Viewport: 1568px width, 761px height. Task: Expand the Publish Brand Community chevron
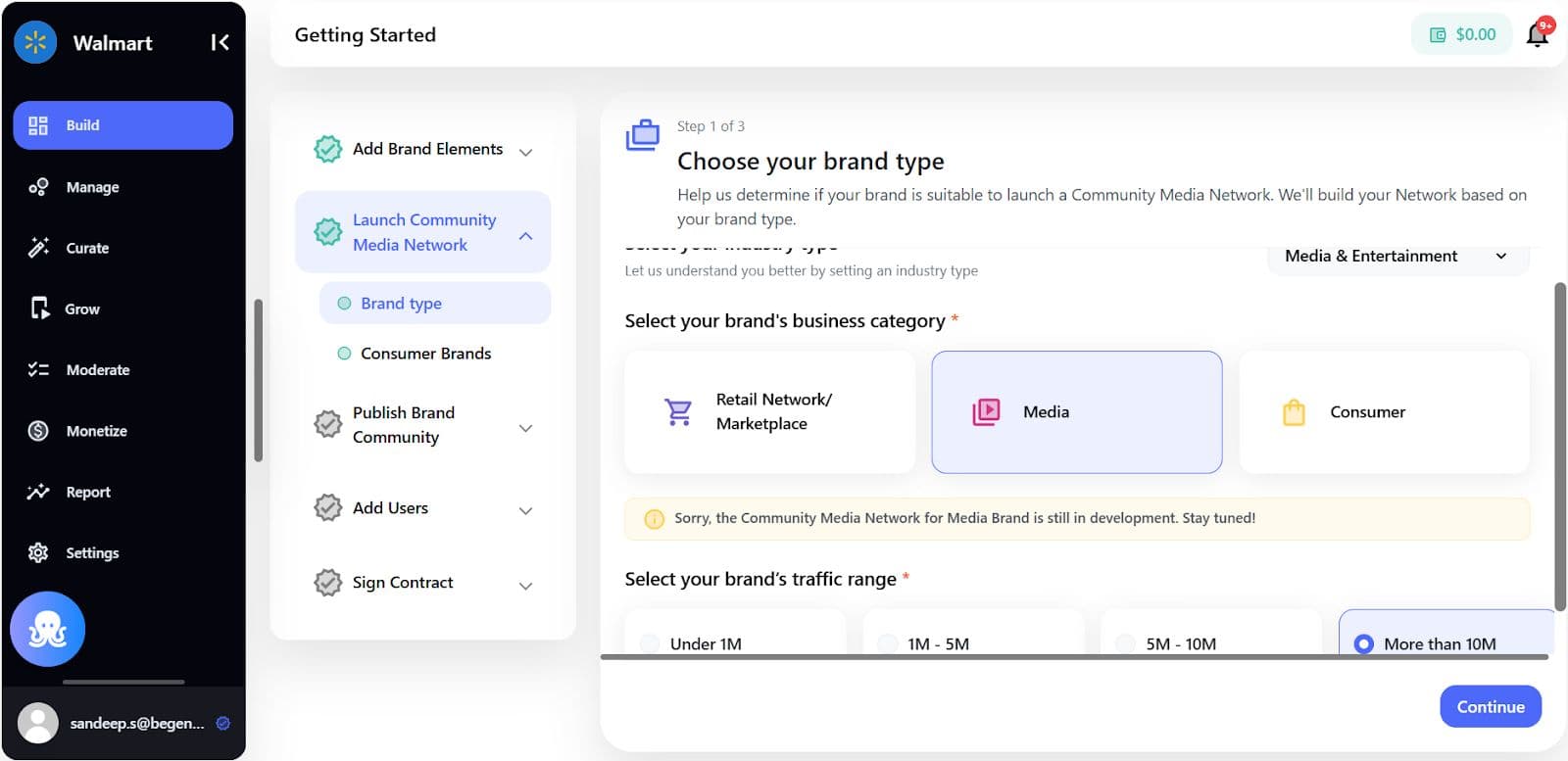526,428
